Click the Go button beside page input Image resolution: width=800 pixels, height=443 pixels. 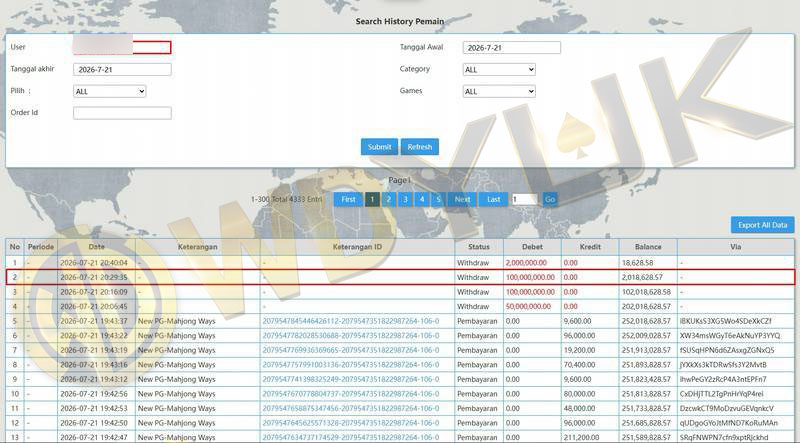point(549,199)
